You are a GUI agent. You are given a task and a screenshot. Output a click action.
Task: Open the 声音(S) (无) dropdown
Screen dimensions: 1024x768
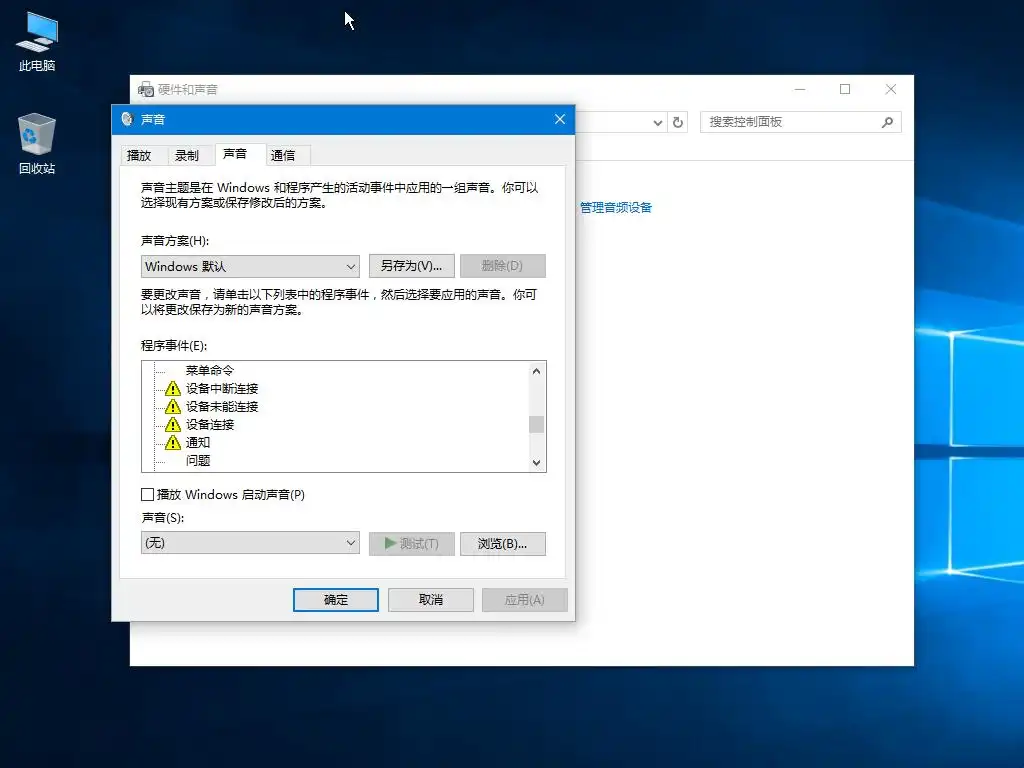point(250,543)
